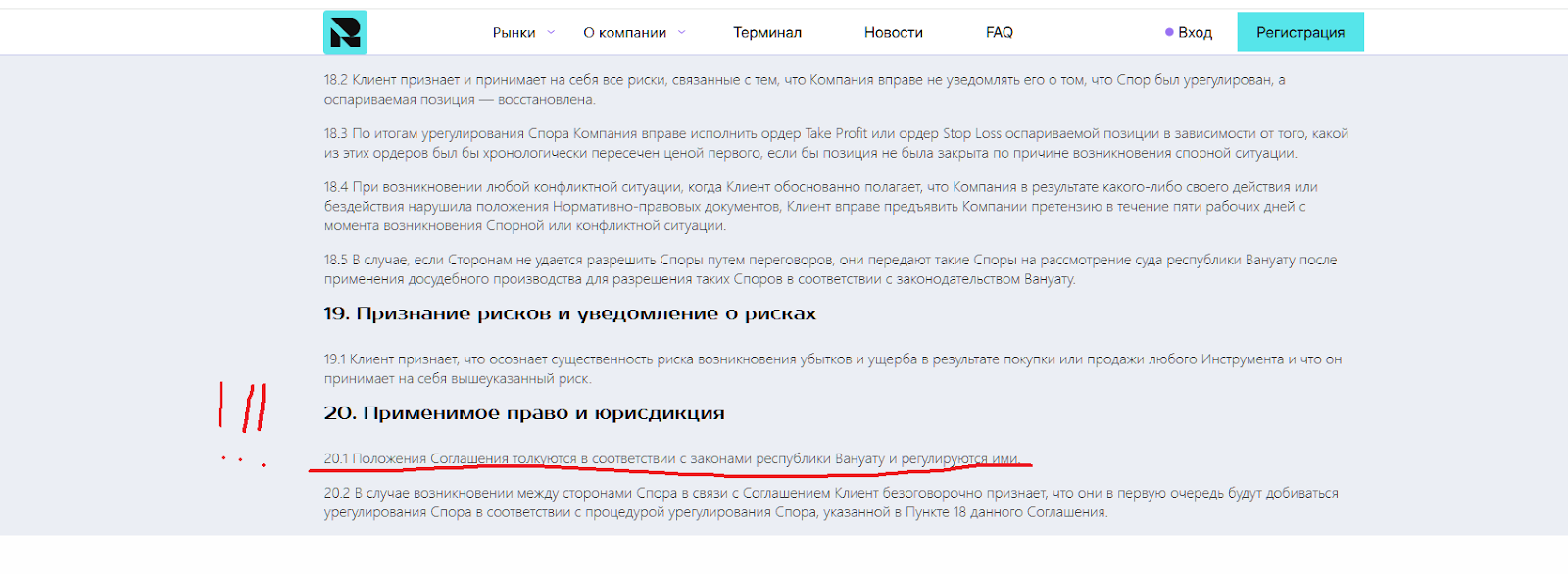Click the heading 19. Признание рисков

click(x=570, y=313)
